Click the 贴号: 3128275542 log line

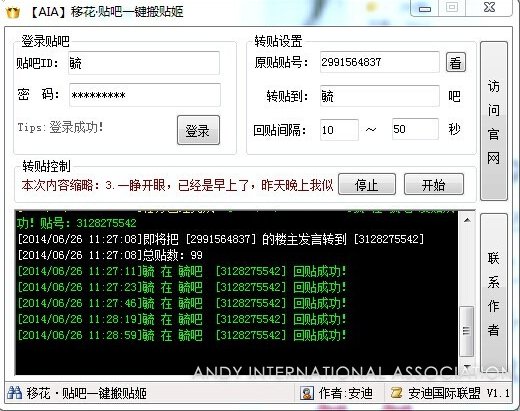77,223
